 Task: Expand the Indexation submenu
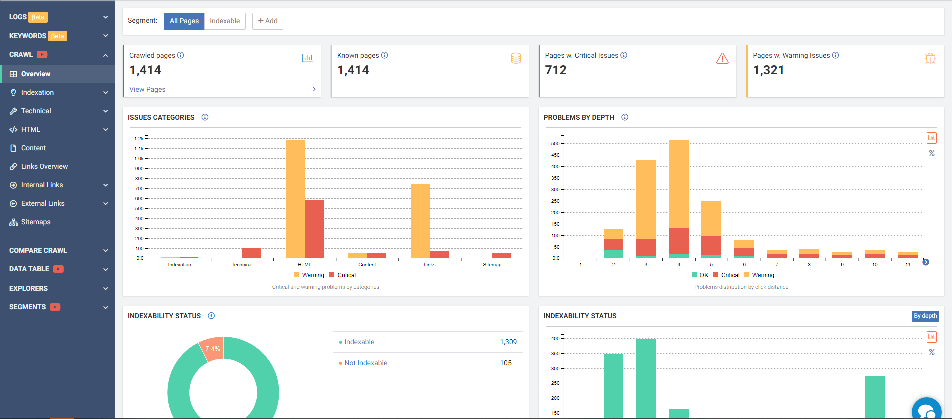click(105, 92)
